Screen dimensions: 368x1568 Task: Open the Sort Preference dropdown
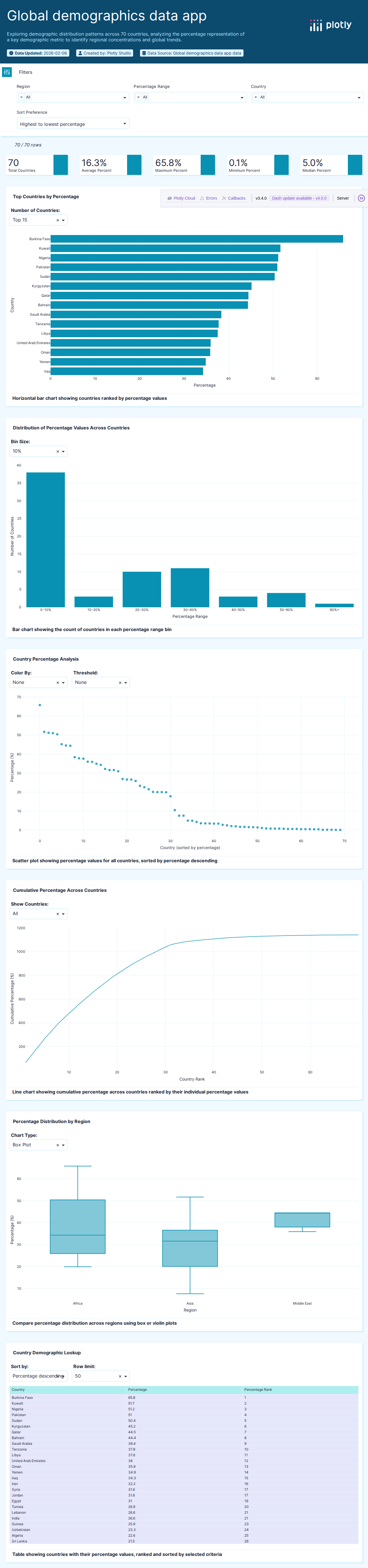72,124
